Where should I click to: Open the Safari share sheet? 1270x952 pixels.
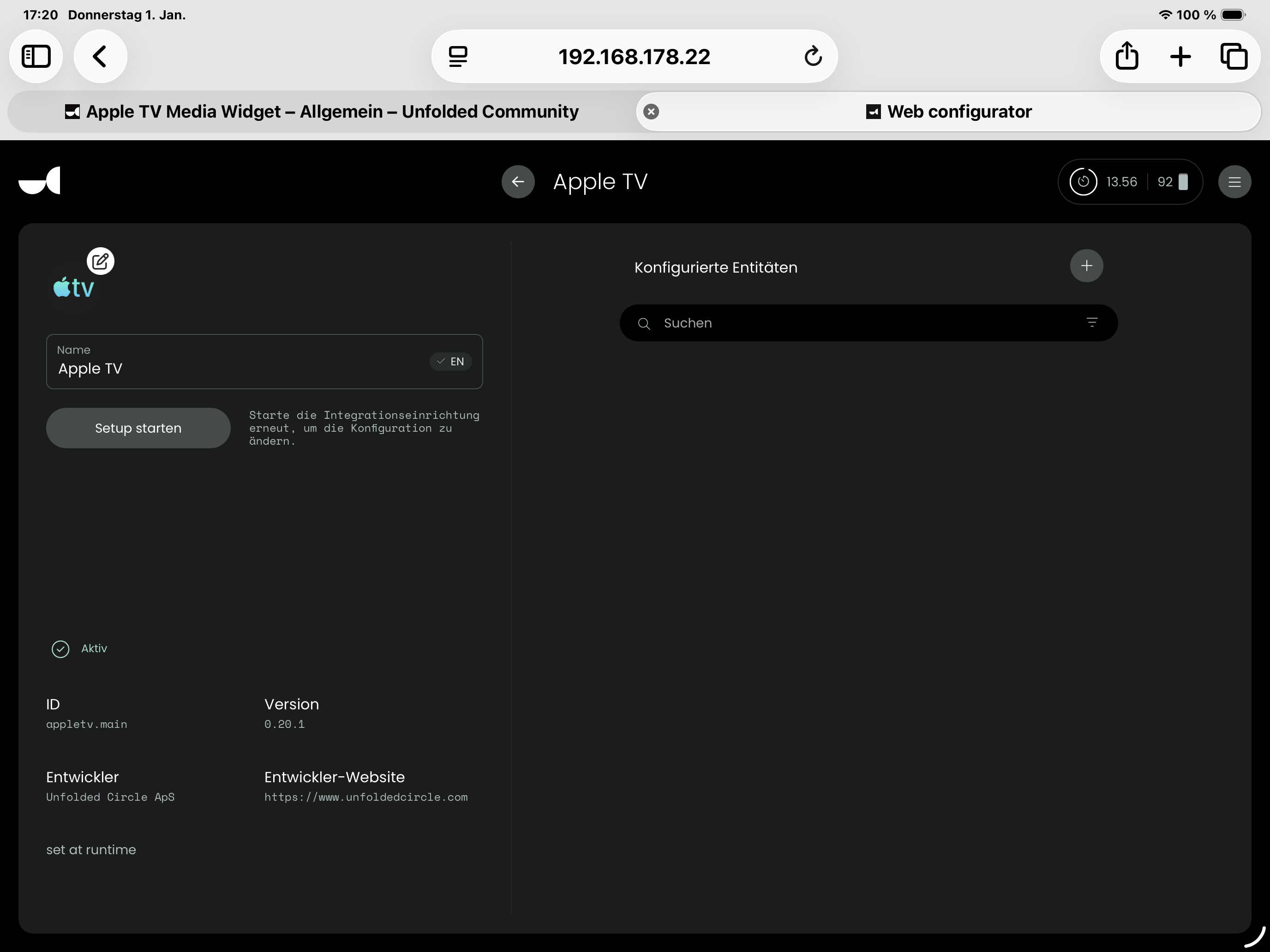pos(1126,56)
